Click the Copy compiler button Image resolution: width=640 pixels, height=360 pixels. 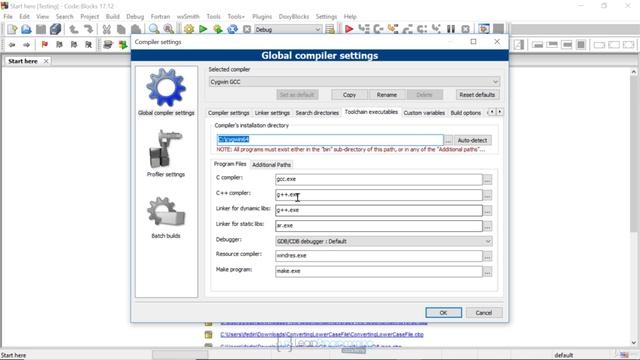349,95
